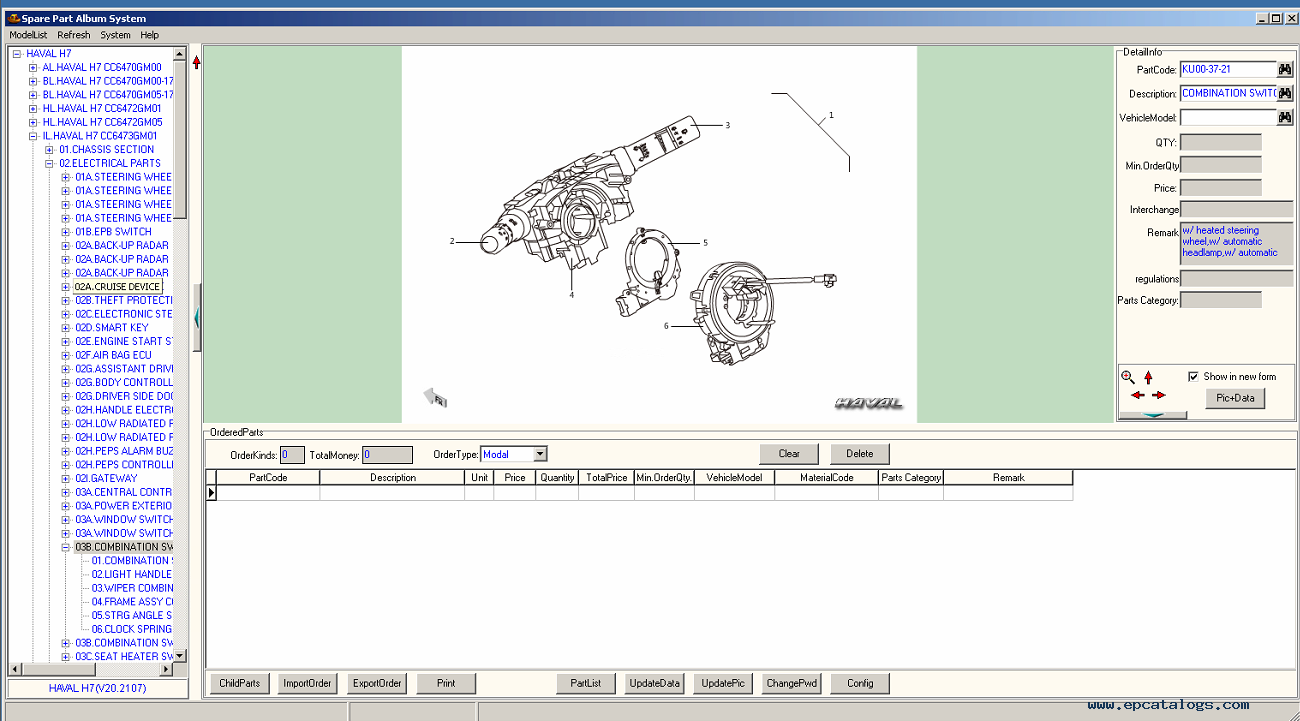Image resolution: width=1300 pixels, height=721 pixels.
Task: Click the zoom-in magnifier icon
Action: point(1128,377)
